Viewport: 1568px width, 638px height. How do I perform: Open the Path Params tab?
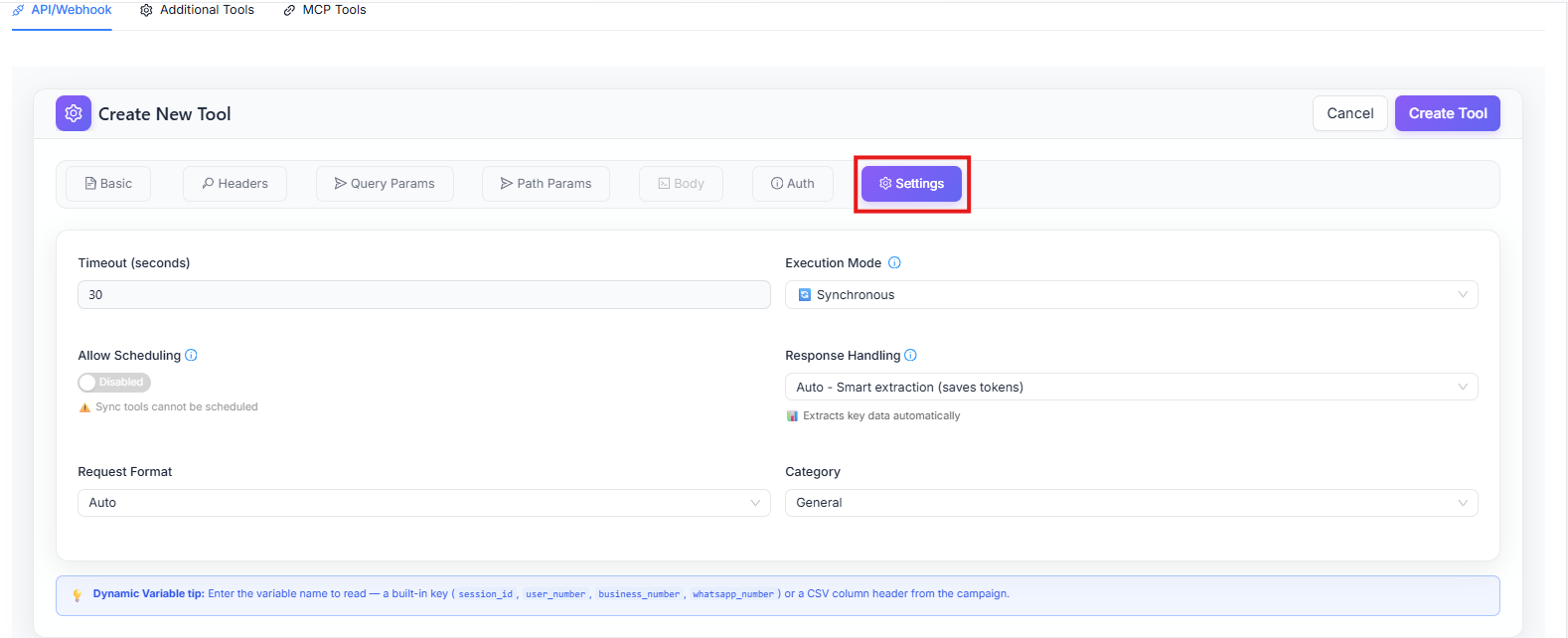pyautogui.click(x=546, y=184)
